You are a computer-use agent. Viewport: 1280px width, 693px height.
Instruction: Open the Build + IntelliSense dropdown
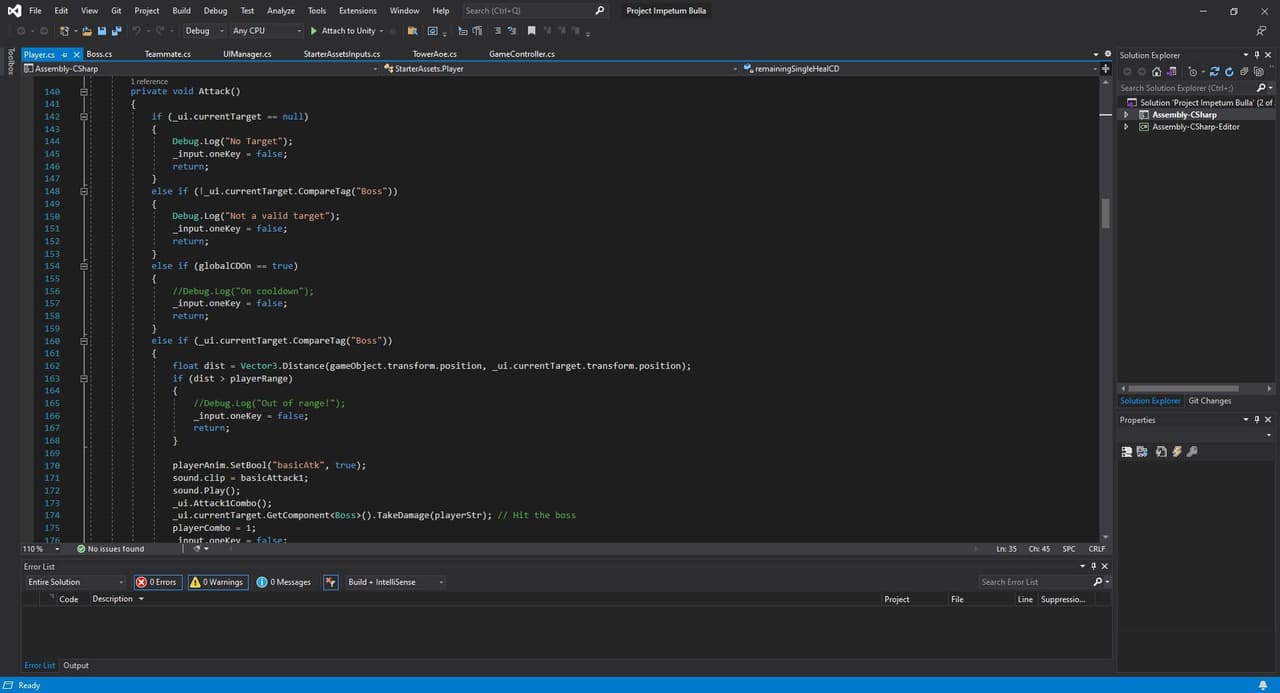click(x=395, y=582)
